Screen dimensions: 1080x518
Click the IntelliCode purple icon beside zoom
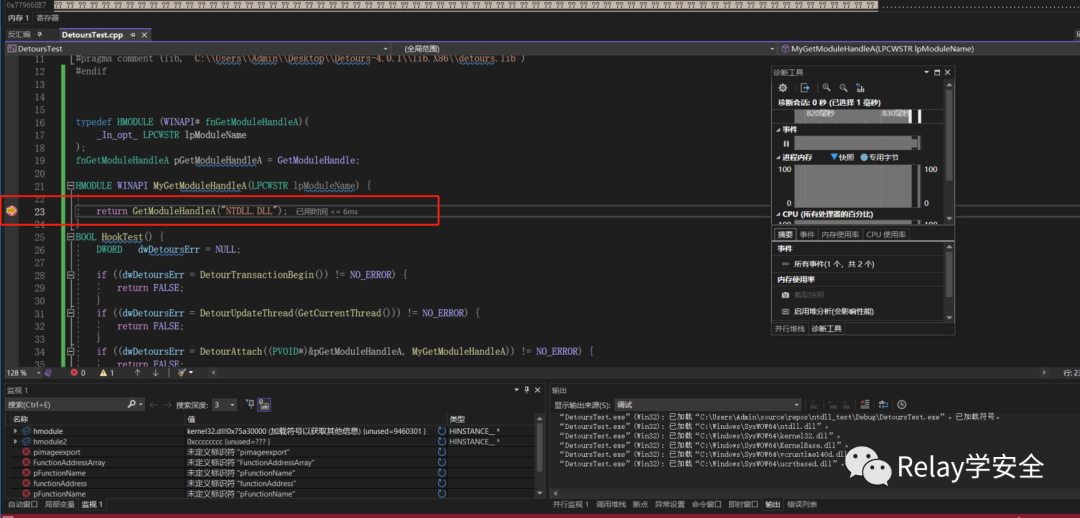point(48,373)
